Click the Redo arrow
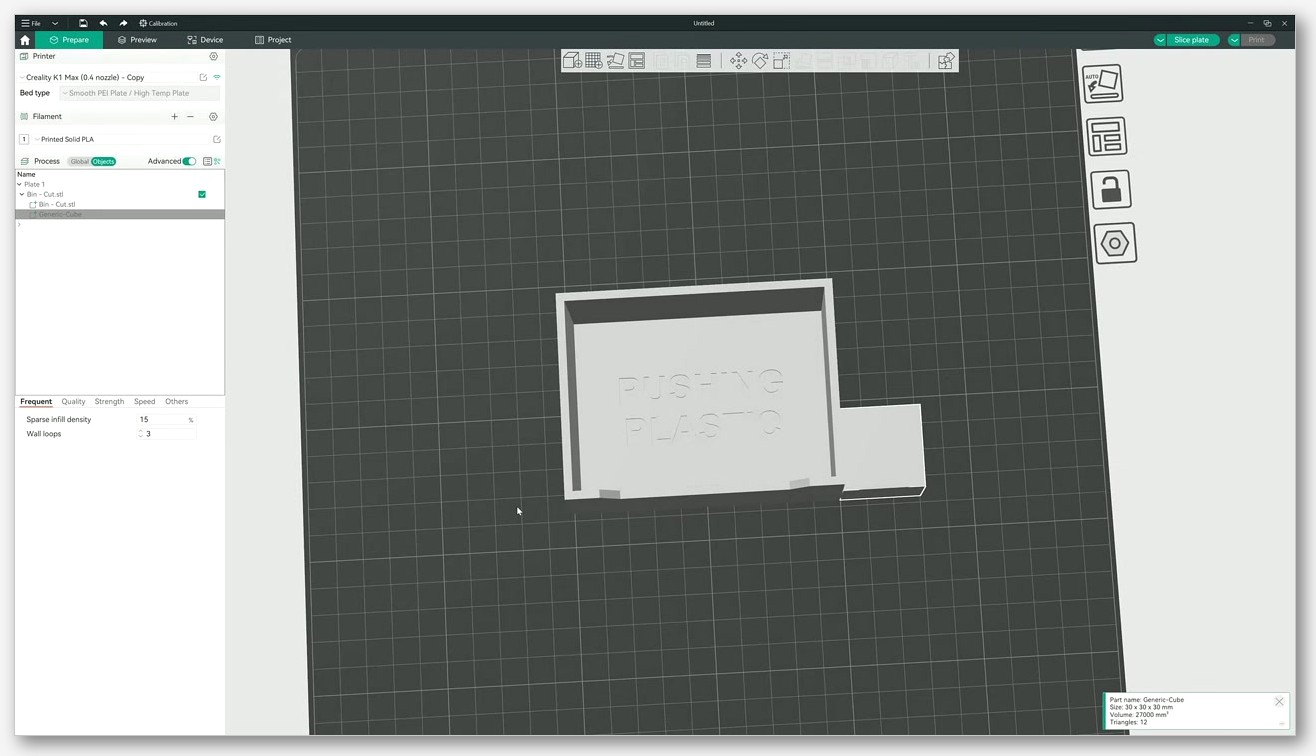The height and width of the screenshot is (756, 1316). pos(123,23)
